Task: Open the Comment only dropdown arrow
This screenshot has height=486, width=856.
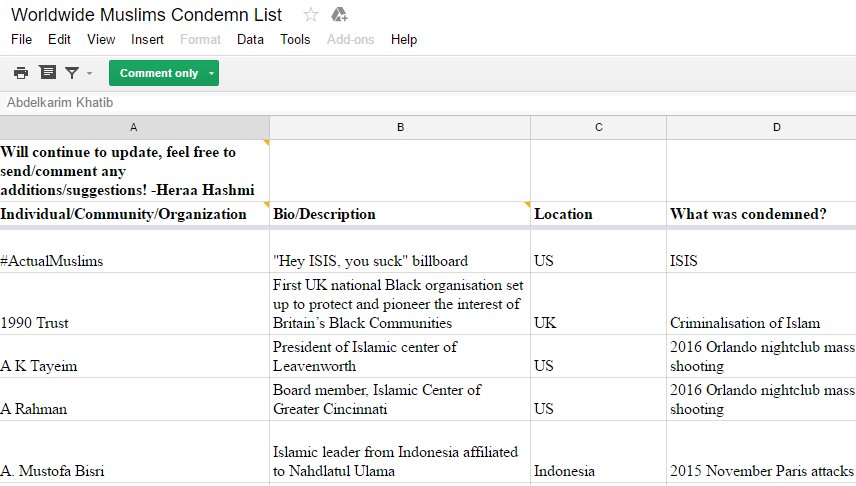Action: pos(211,73)
